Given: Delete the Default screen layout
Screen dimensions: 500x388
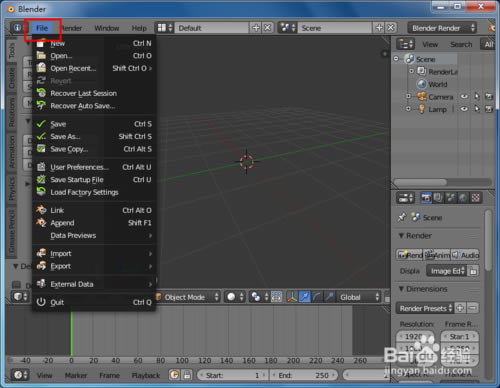Looking at the screenshot, I should pyautogui.click(x=267, y=28).
